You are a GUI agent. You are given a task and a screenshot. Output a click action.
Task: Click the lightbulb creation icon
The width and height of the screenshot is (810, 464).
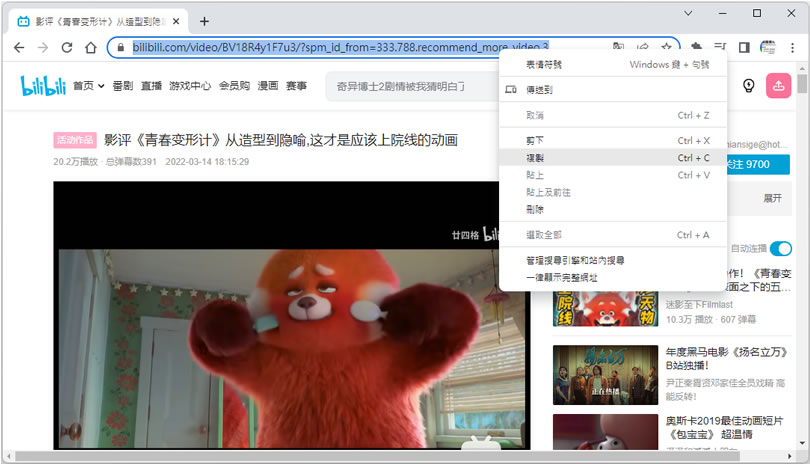[x=749, y=86]
